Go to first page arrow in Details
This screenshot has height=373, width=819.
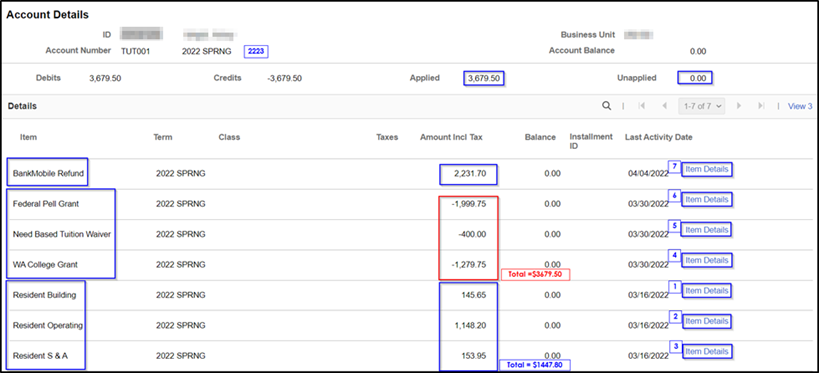(x=641, y=106)
